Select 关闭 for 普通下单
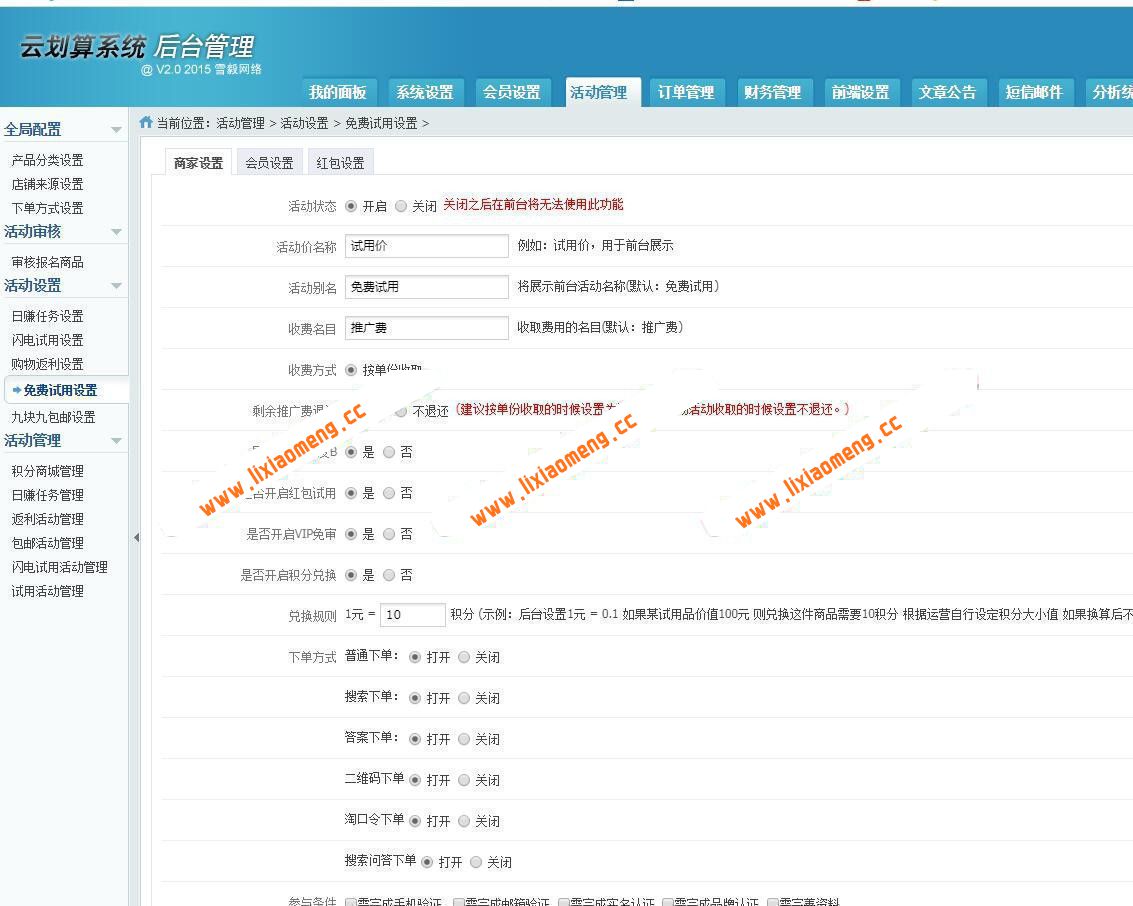Image resolution: width=1133 pixels, height=906 pixels. click(x=462, y=657)
